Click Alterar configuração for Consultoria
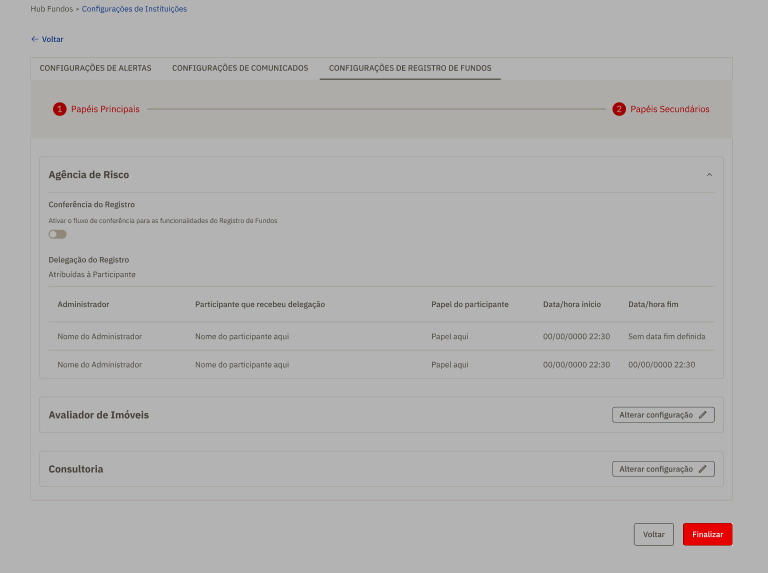 click(663, 469)
